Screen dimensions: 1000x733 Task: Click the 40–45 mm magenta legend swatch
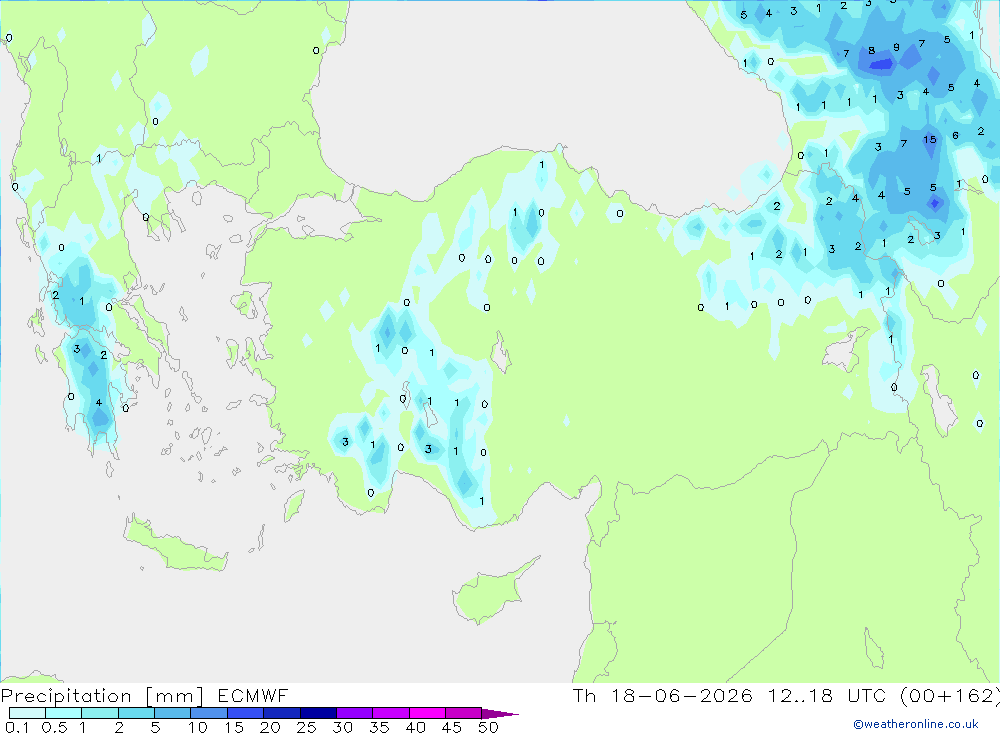click(x=427, y=713)
